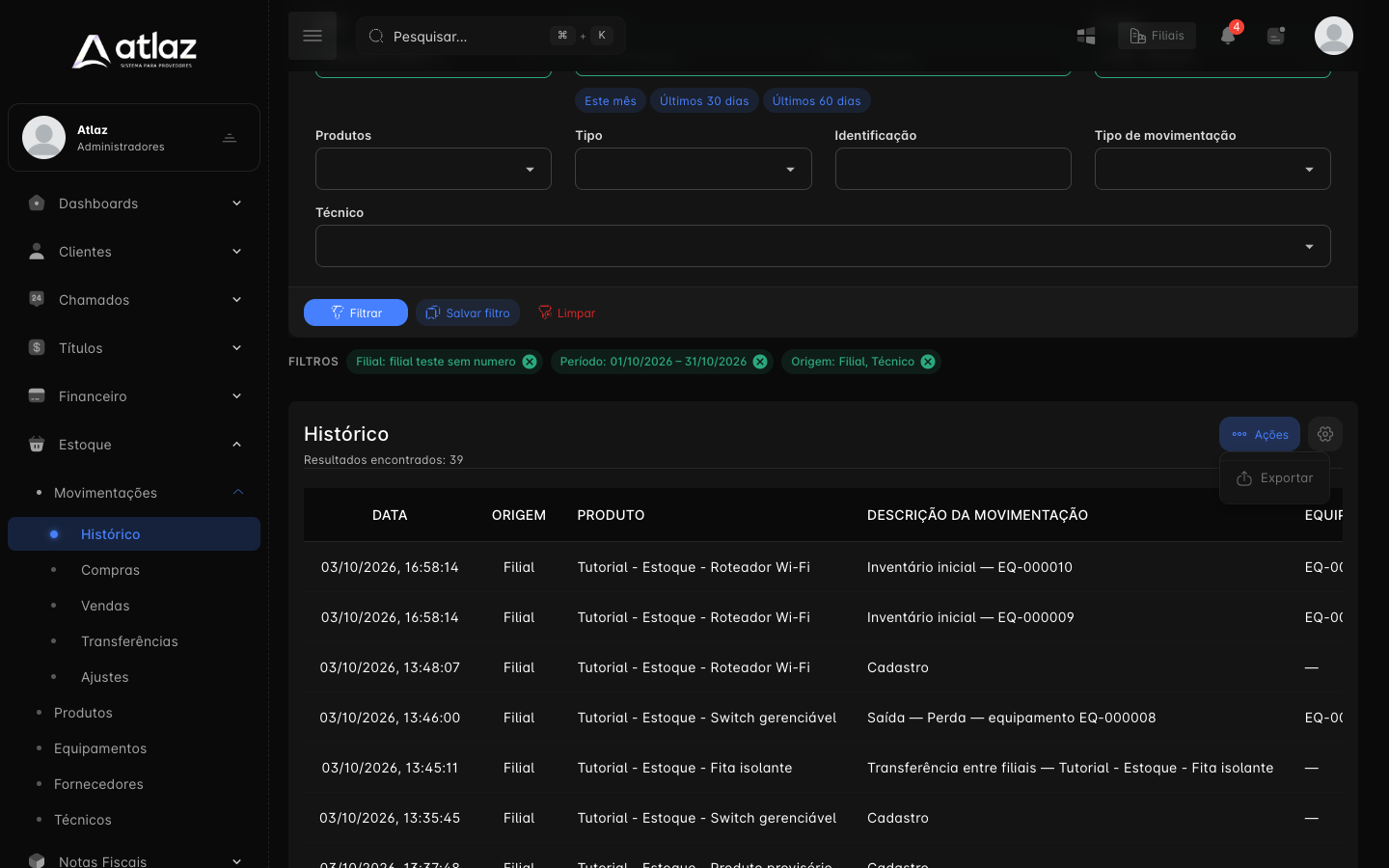Image resolution: width=1389 pixels, height=868 pixels.
Task: Remove the Período filter chip
Action: tap(760, 362)
